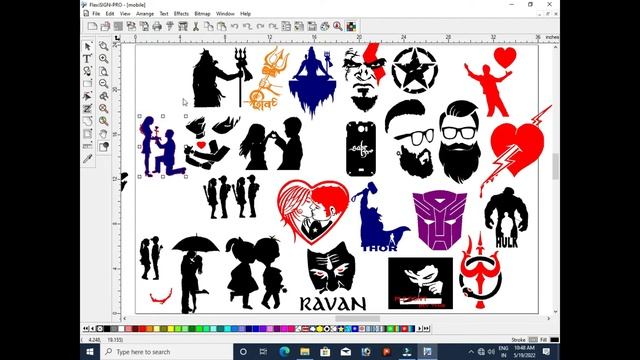
Task: Click the color mixer toolbar icon
Action: pyautogui.click(x=351, y=27)
